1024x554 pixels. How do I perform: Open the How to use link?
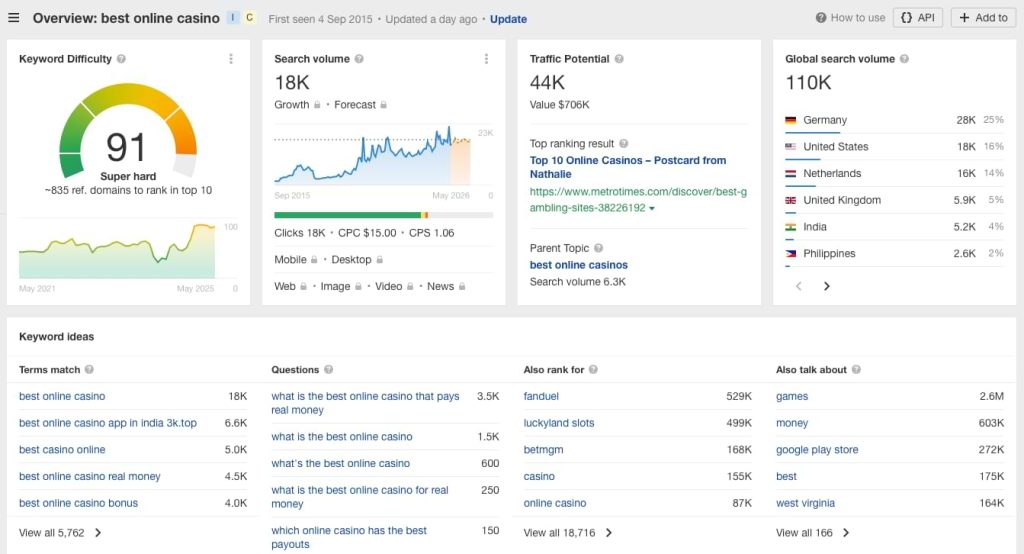pos(850,18)
